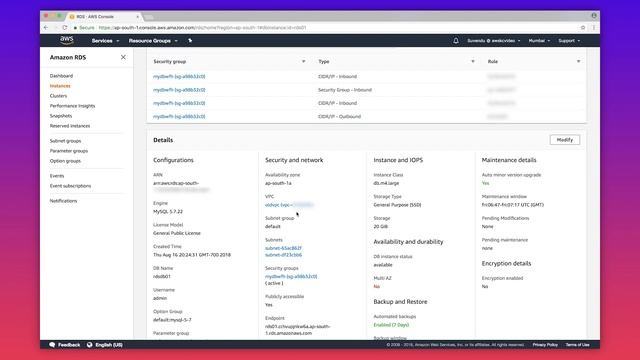
Task: Bookmark page with star icon
Action: [583, 28]
